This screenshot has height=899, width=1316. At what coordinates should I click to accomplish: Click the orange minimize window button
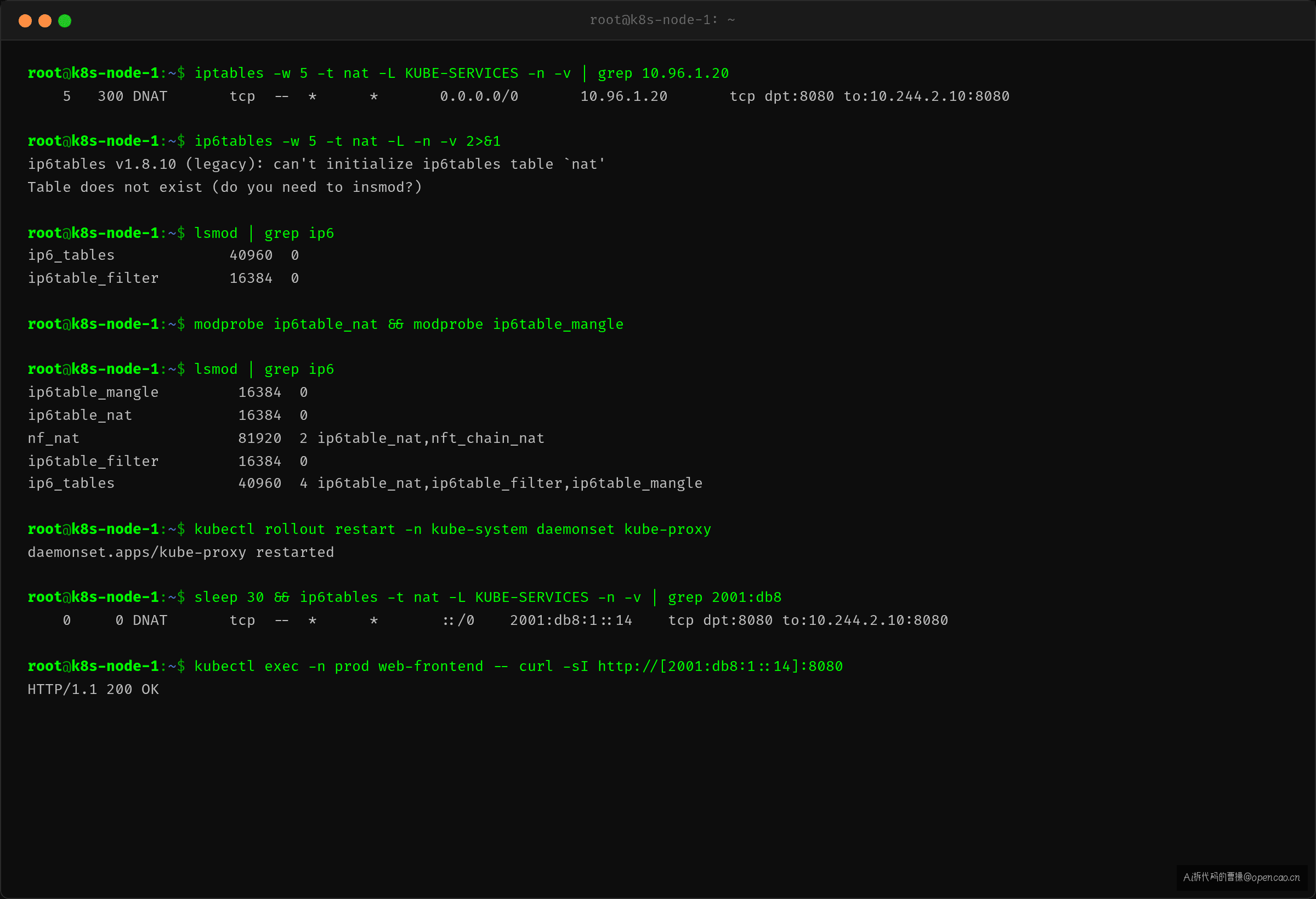click(45, 21)
